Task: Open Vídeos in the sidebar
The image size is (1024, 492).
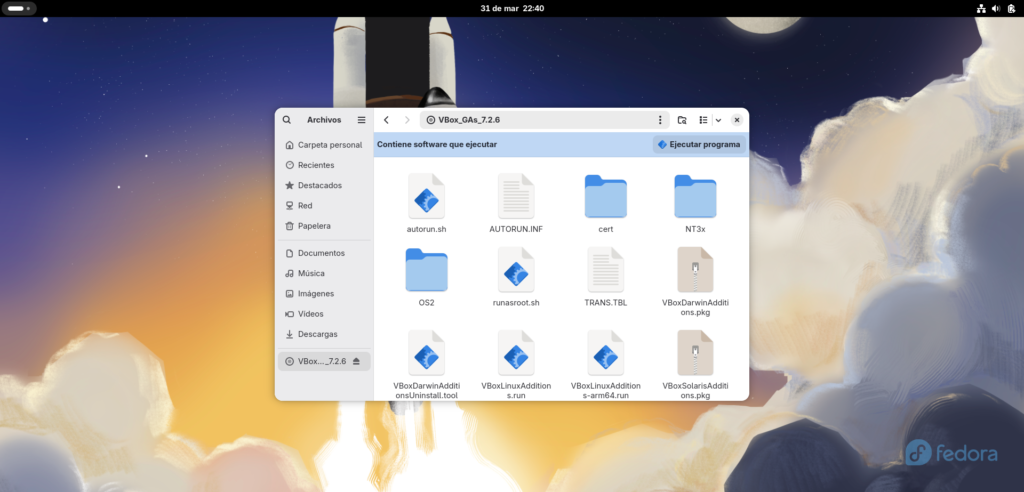Action: click(x=324, y=314)
